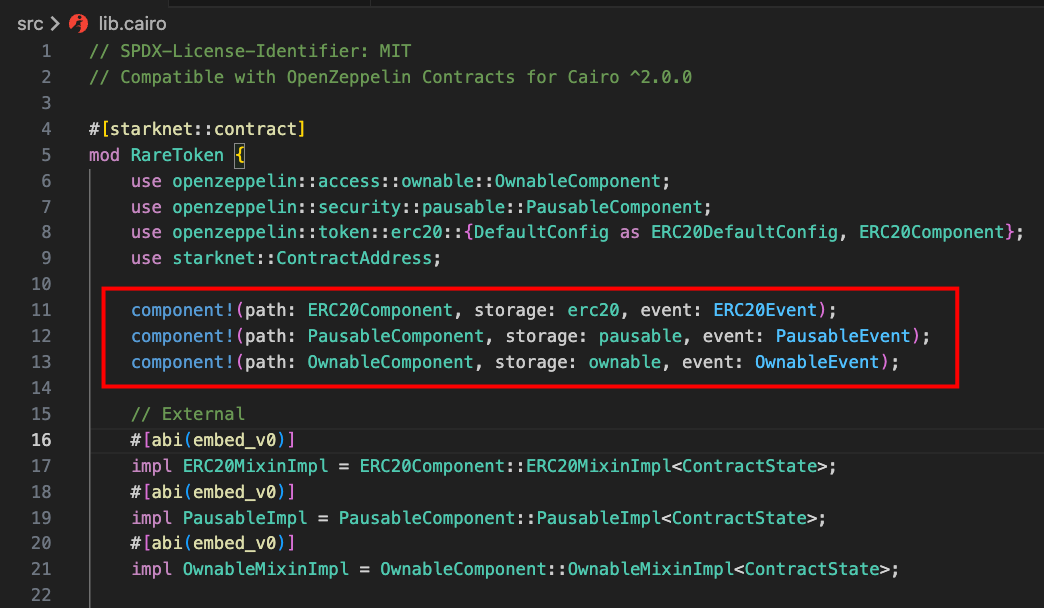This screenshot has width=1044, height=608.
Task: Select line number 16 in the gutter
Action: pos(41,439)
